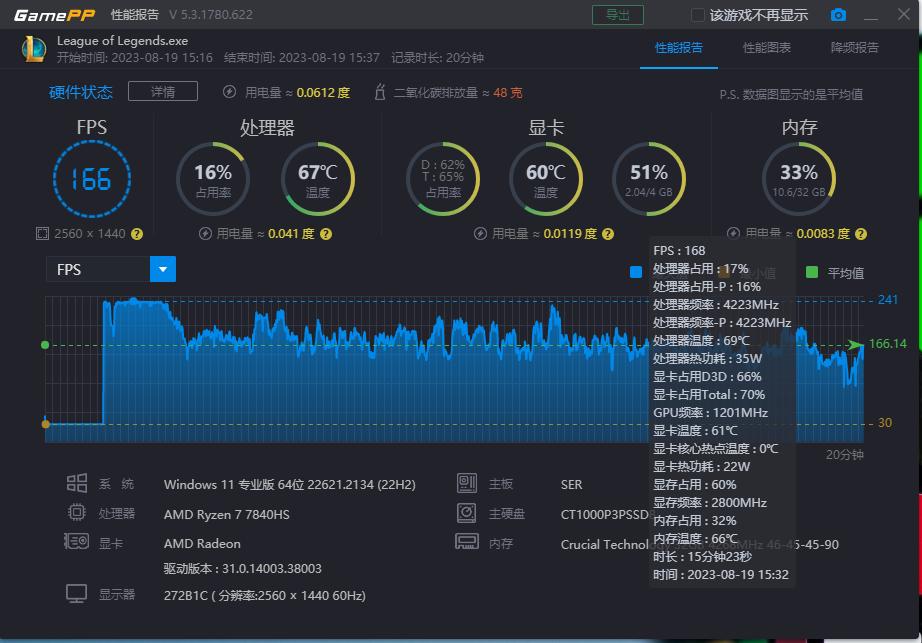
Task: Click the 硬件状态 heading link
Action: click(81, 92)
